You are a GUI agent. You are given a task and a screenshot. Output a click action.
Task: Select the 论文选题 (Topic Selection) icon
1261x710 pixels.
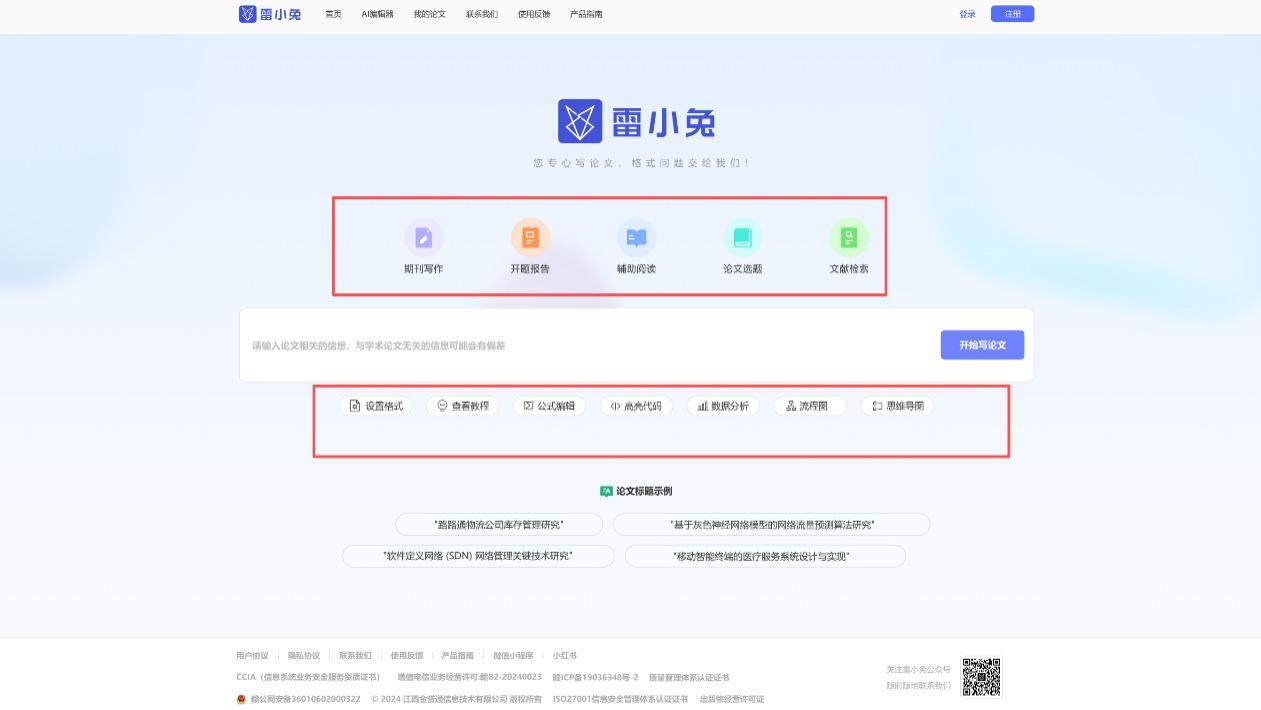[x=743, y=246]
